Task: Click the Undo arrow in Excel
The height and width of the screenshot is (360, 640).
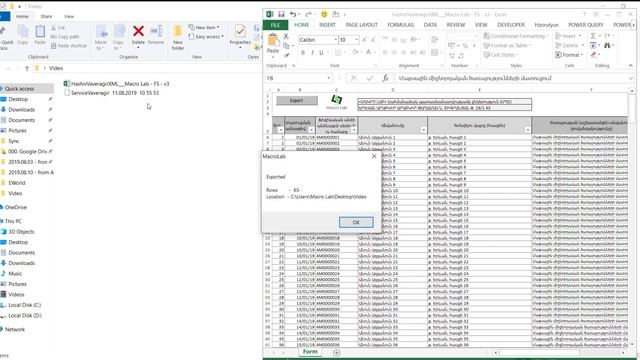Action: click(293, 14)
